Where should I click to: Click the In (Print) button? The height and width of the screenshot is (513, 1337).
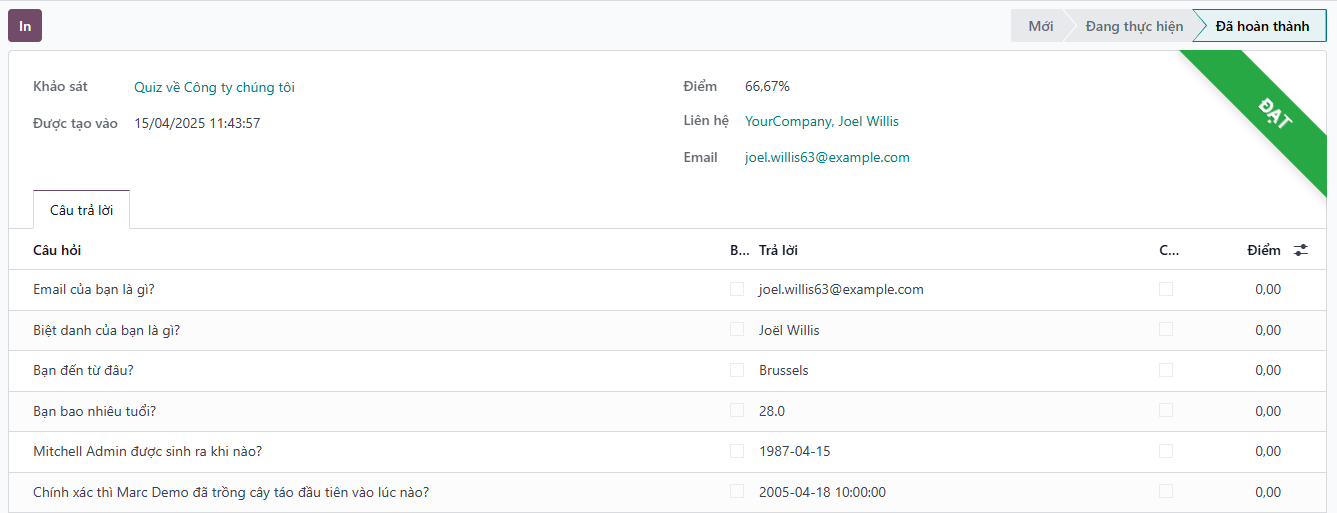25,26
